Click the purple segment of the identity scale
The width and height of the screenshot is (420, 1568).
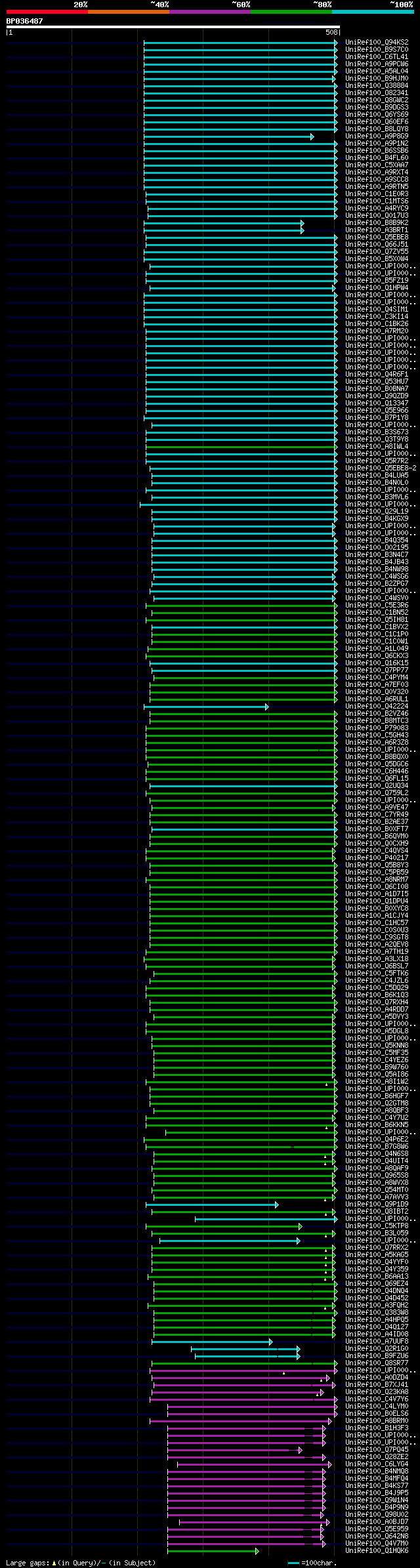[210, 12]
